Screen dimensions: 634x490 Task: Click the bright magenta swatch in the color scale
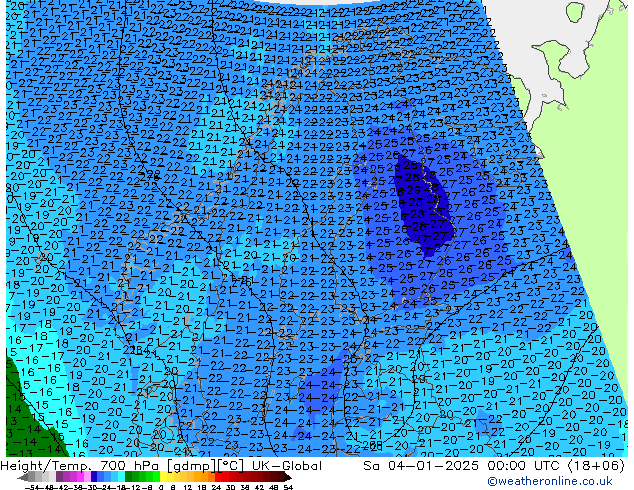80,477
